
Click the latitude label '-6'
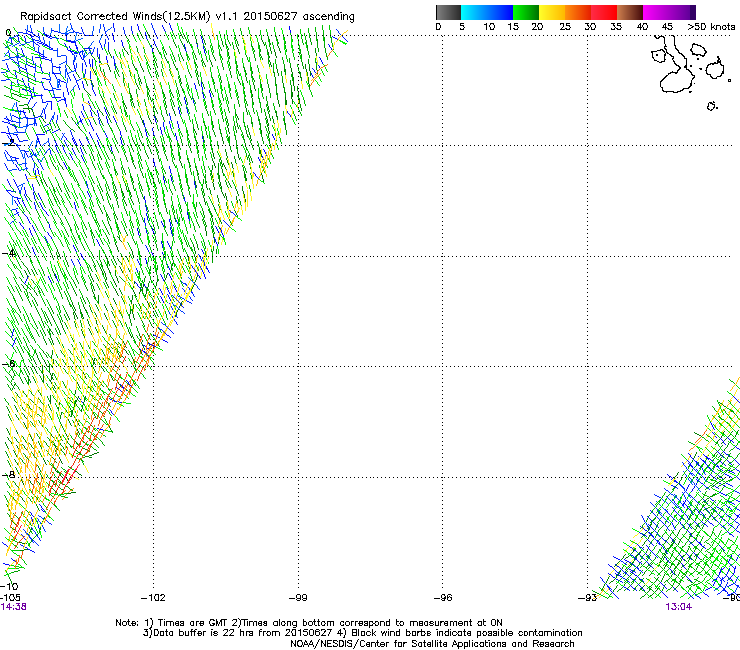coord(9,363)
